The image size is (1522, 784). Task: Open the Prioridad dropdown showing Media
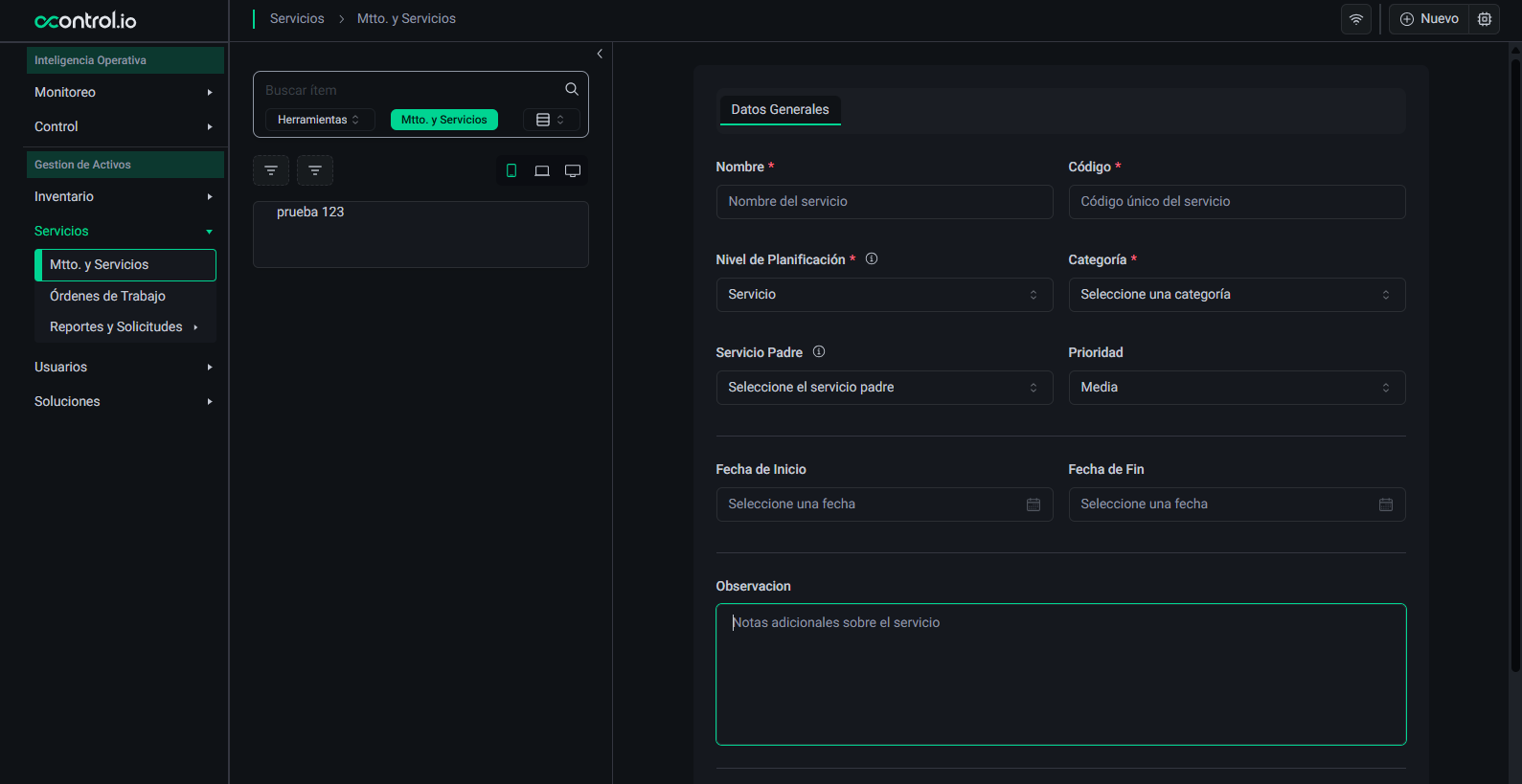(x=1236, y=388)
